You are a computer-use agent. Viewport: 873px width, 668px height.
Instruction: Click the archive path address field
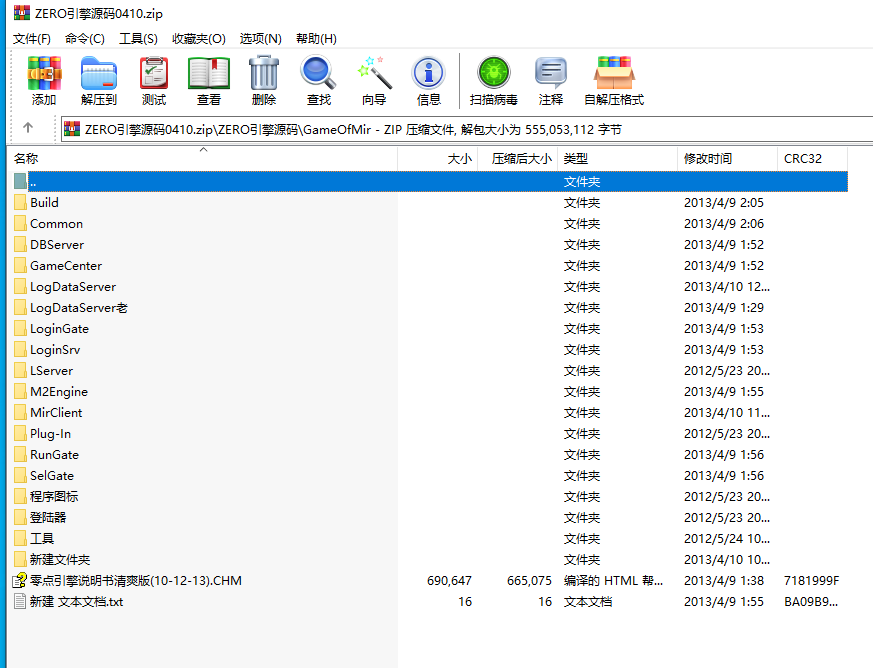[x=467, y=129]
